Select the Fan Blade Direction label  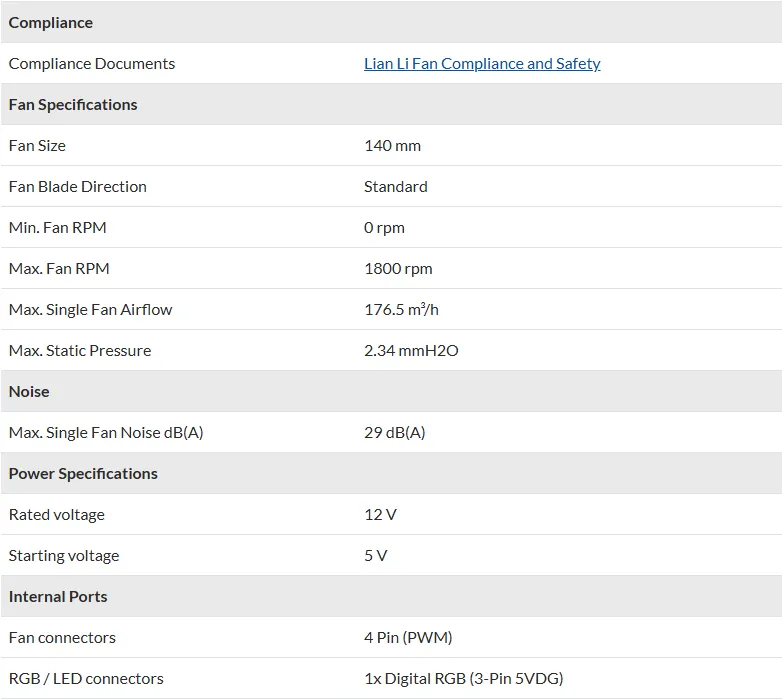[x=78, y=187]
